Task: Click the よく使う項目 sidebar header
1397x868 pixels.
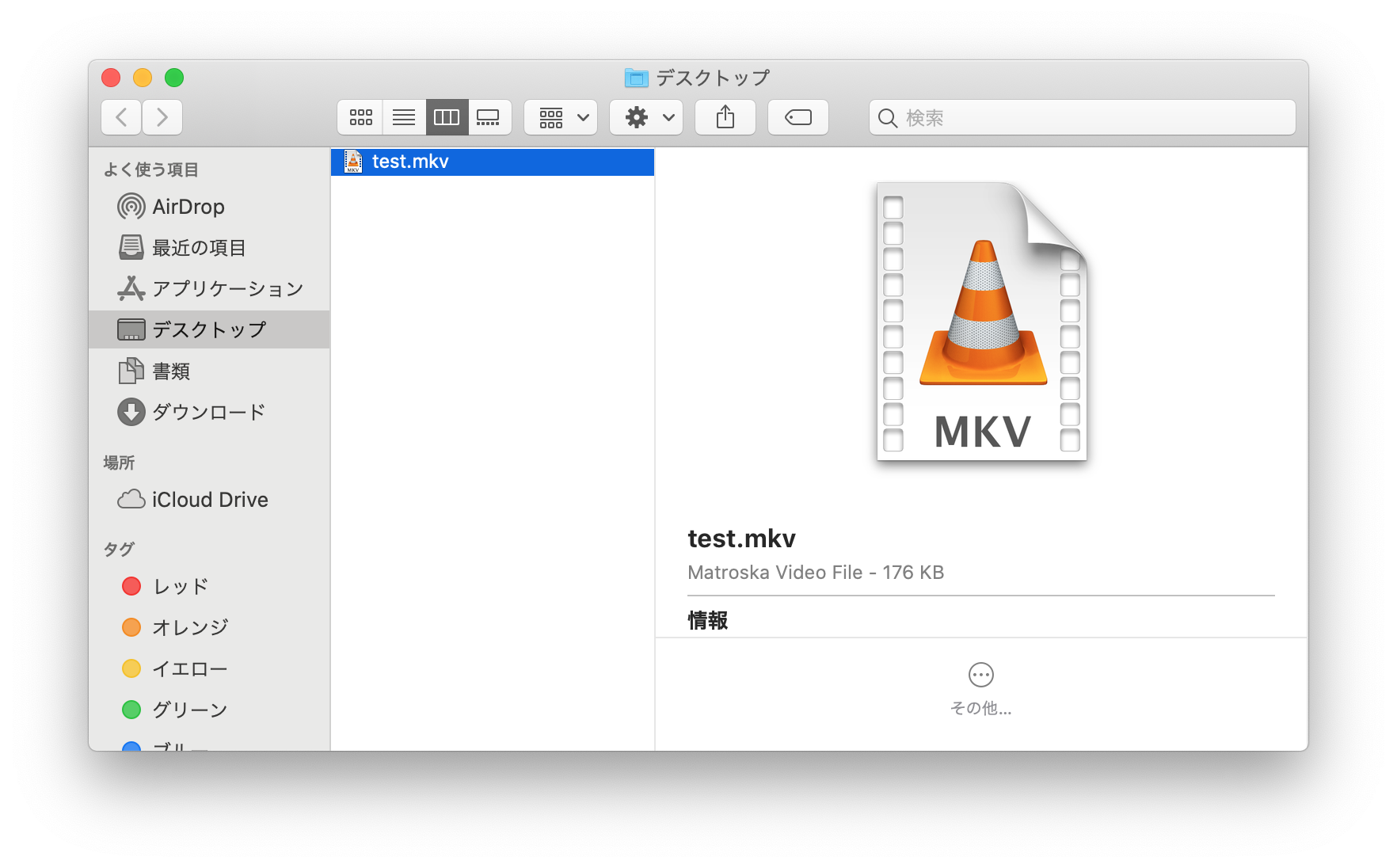Action: tap(151, 169)
